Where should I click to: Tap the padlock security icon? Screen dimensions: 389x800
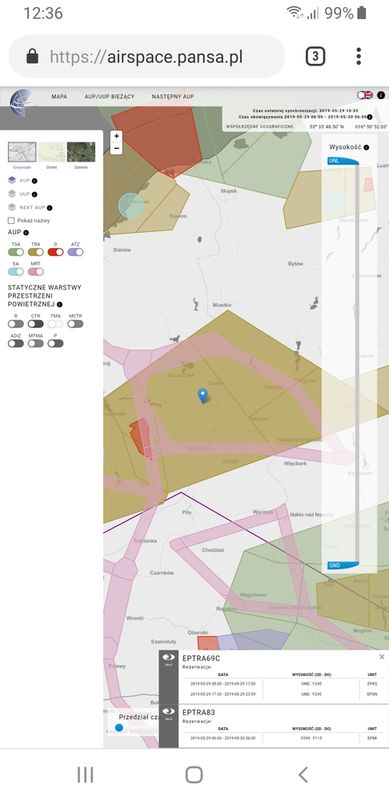click(x=32, y=56)
